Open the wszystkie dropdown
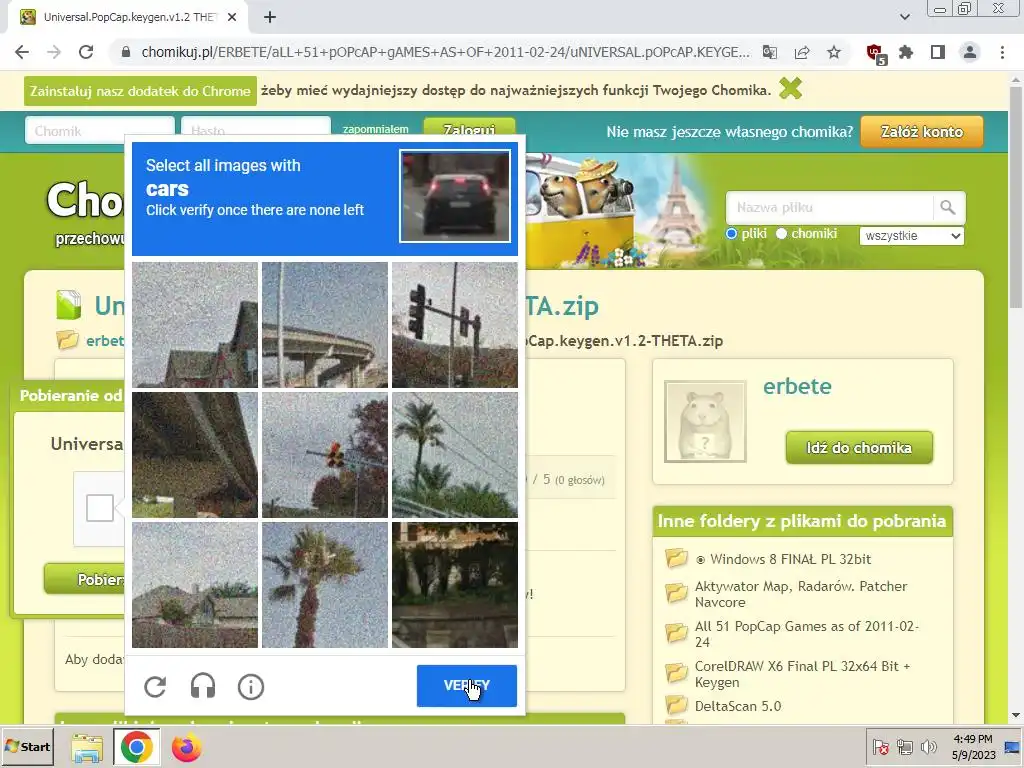The height and width of the screenshot is (768, 1024). pyautogui.click(x=911, y=236)
